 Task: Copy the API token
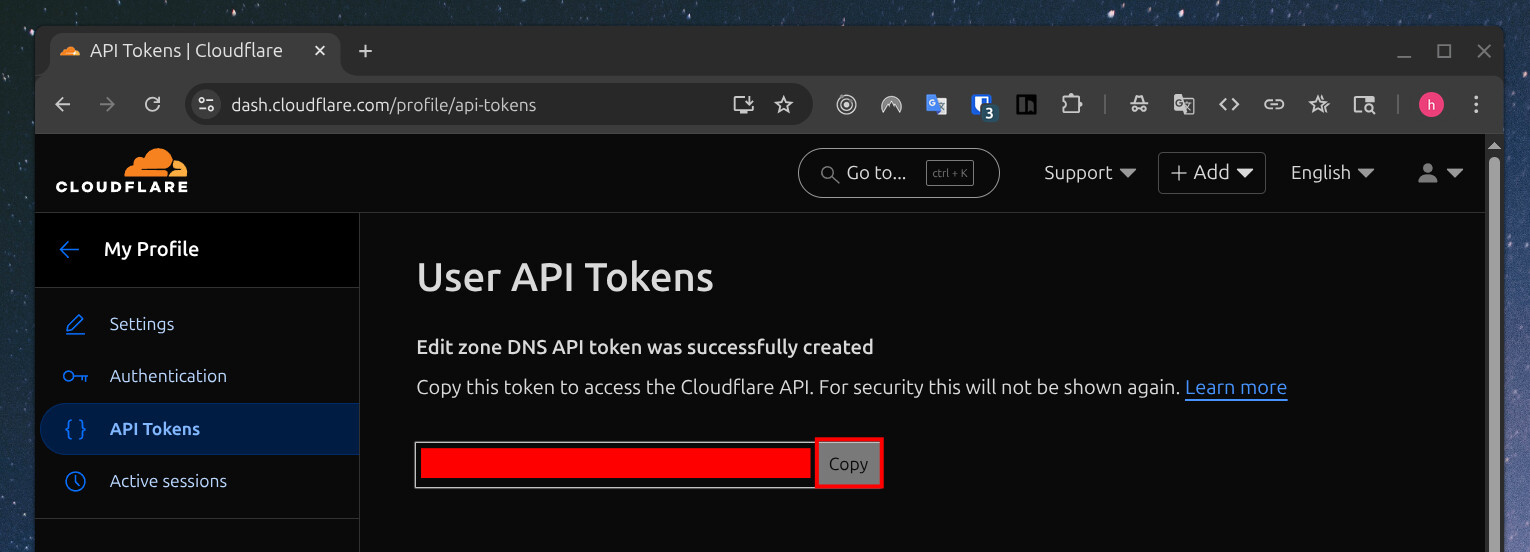[x=848, y=464]
